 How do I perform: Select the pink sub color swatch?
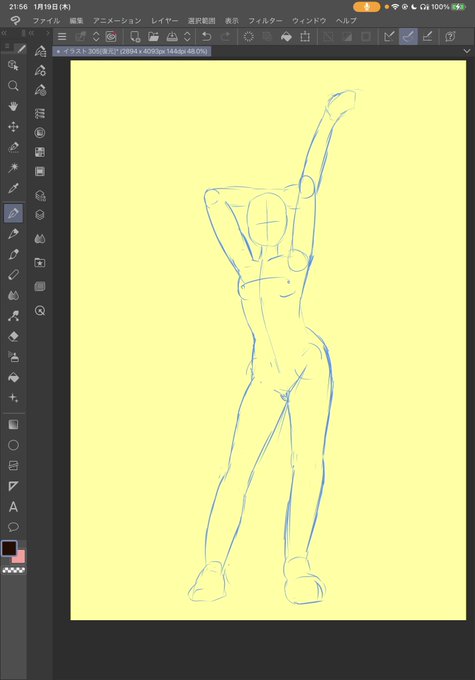click(x=20, y=557)
